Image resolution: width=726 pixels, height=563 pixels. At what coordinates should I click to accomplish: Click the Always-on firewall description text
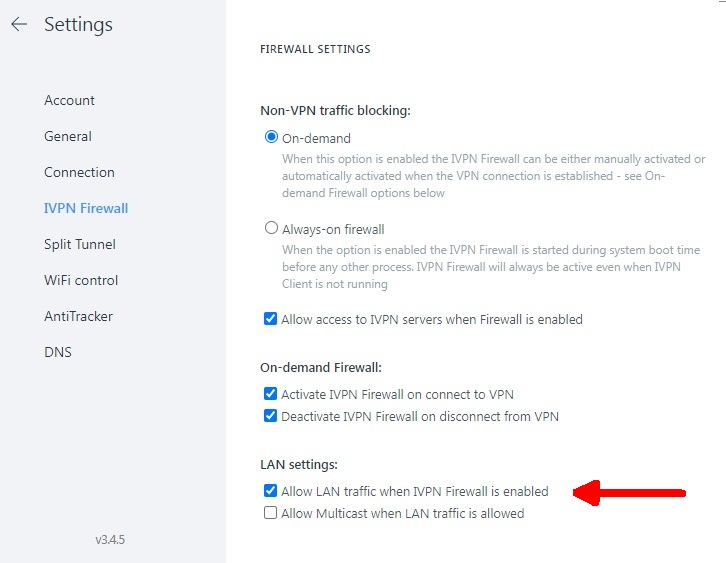[x=490, y=267]
